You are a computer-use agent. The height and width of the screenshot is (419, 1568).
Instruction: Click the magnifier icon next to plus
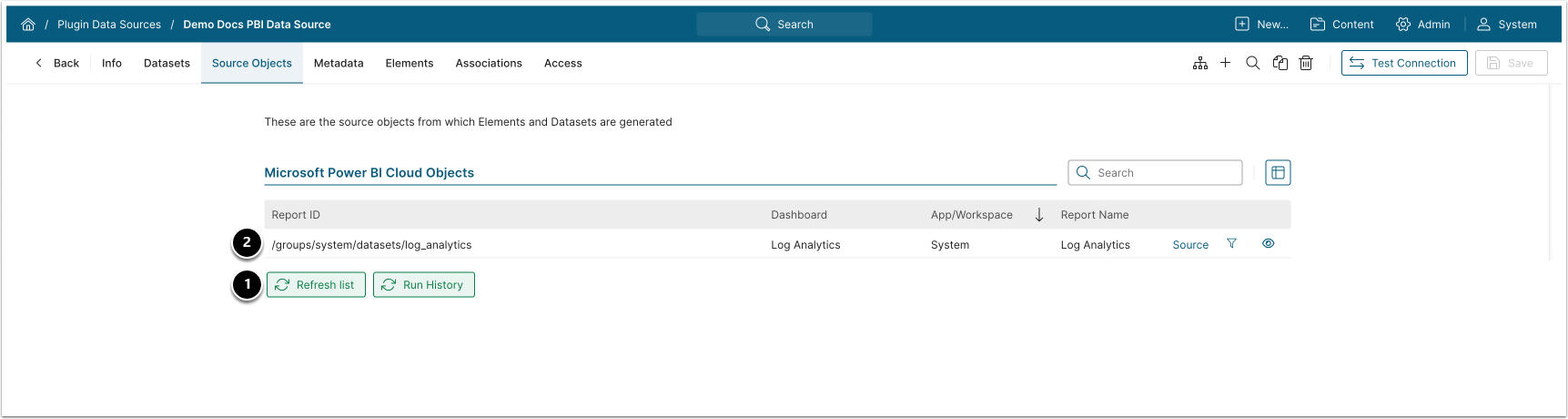point(1253,63)
